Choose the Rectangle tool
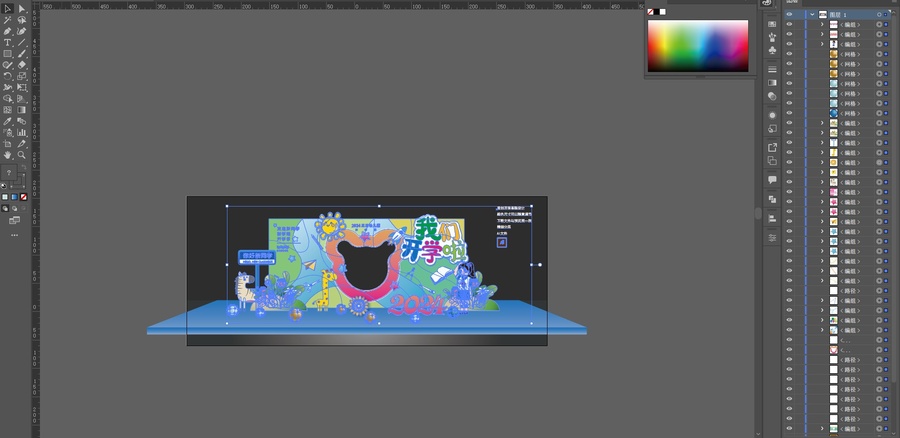The height and width of the screenshot is (438, 900). tap(7, 53)
